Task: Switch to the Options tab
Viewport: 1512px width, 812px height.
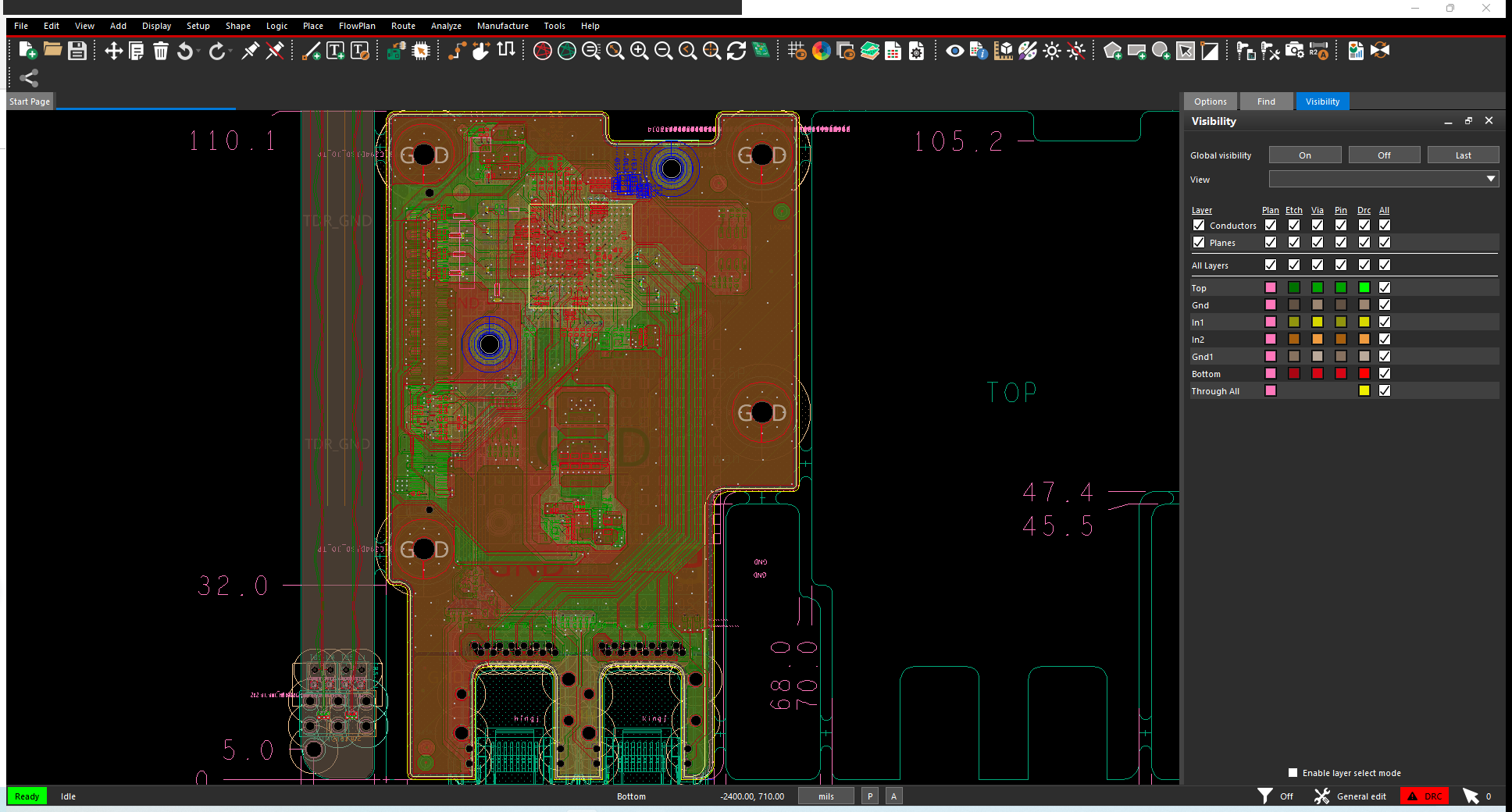Action: (1210, 101)
